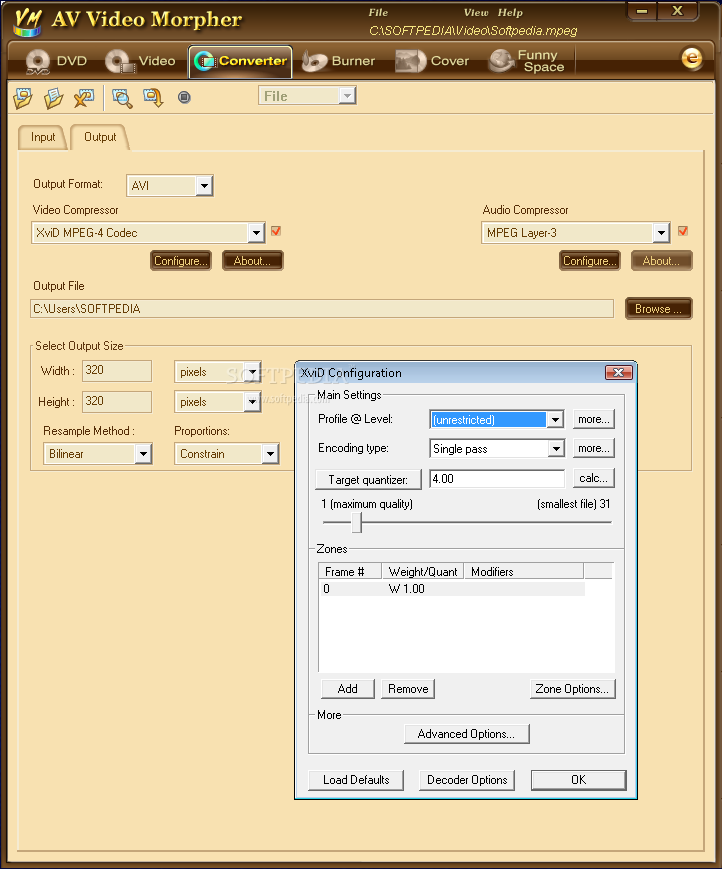Screen dimensions: 722x869
Task: Toggle the Video Compressor checkbox
Action: [x=276, y=231]
